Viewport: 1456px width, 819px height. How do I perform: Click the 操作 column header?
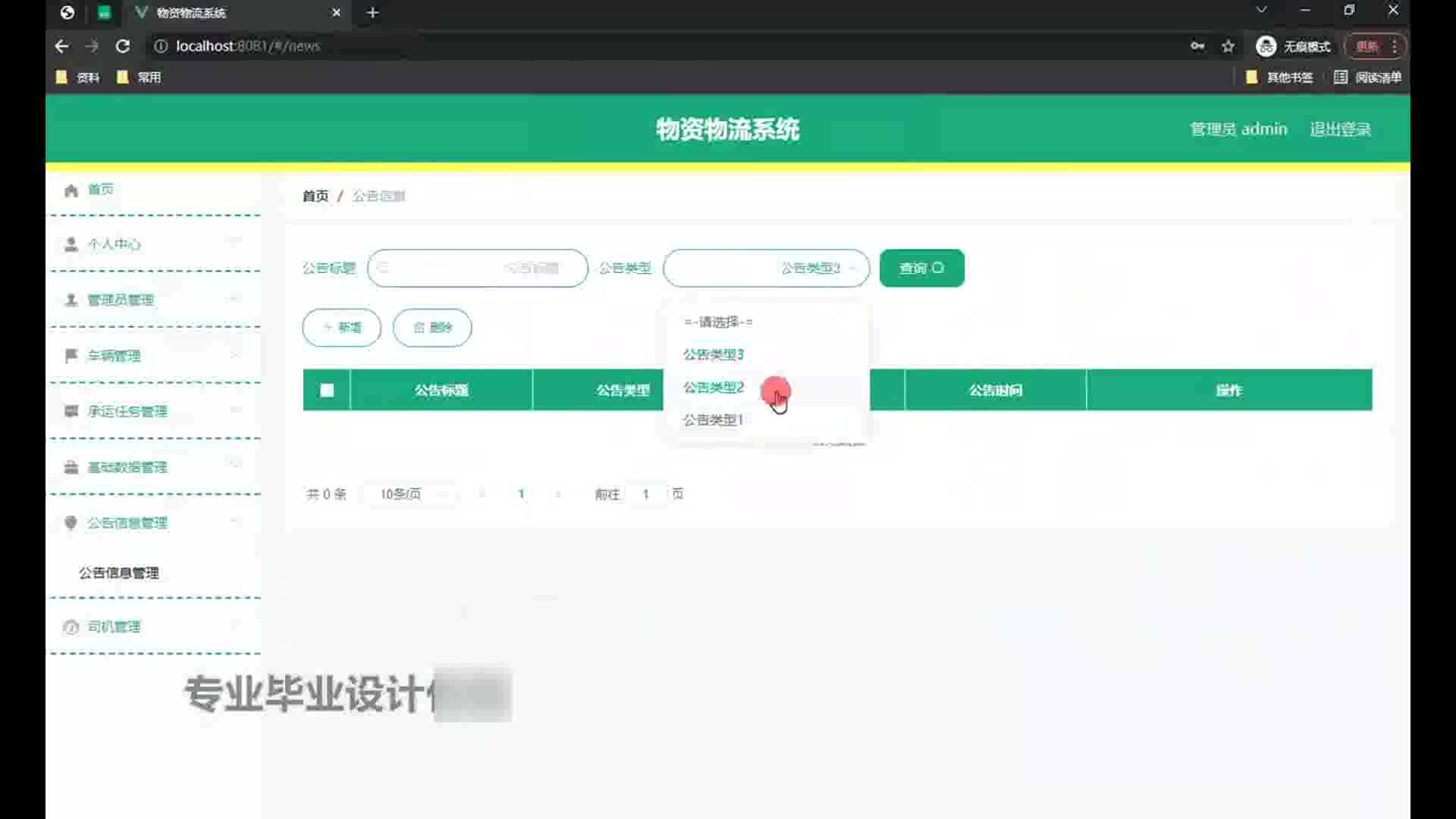[1229, 391]
